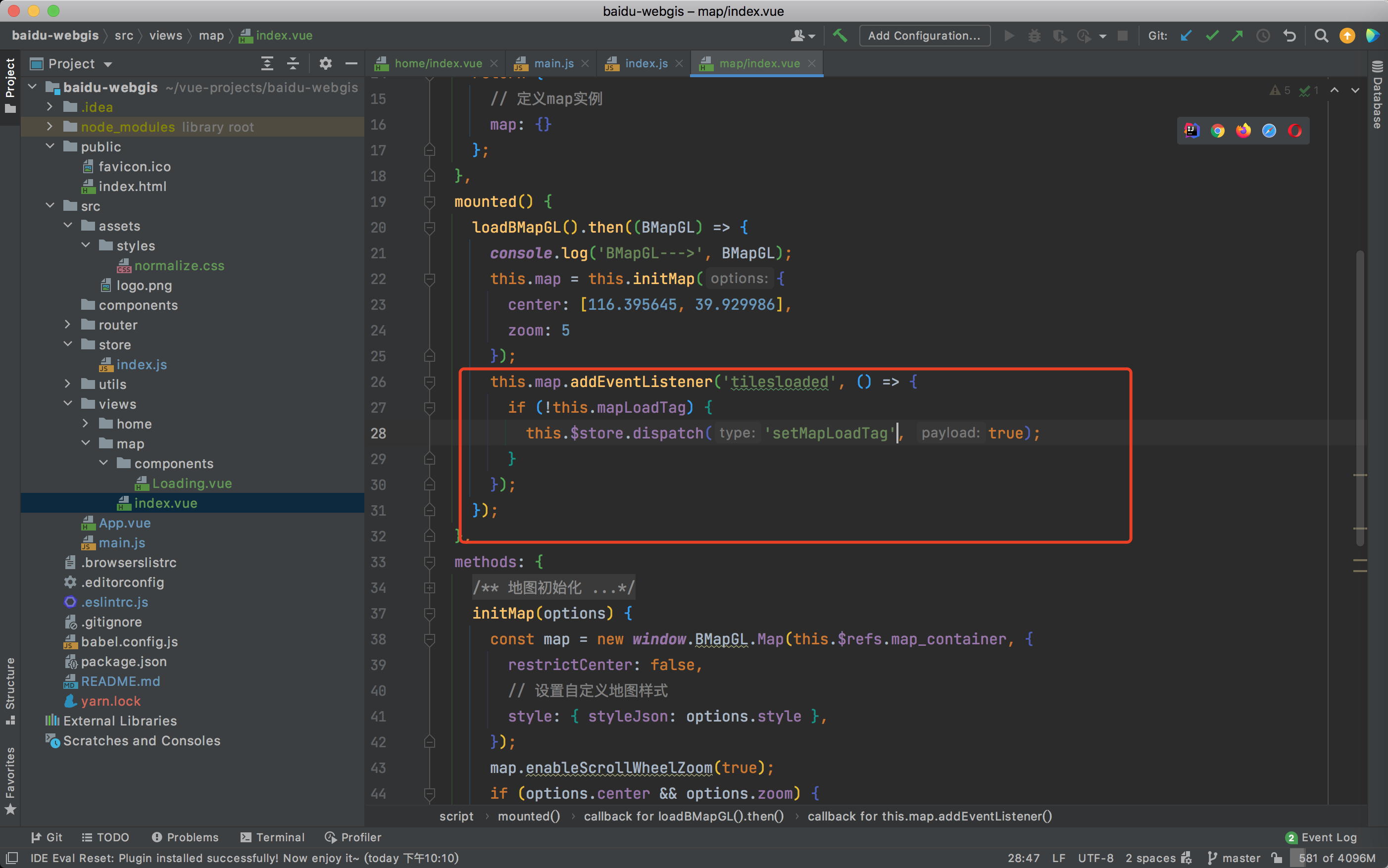Image resolution: width=1388 pixels, height=868 pixels.
Task: Open the Event Log
Action: (x=1321, y=837)
